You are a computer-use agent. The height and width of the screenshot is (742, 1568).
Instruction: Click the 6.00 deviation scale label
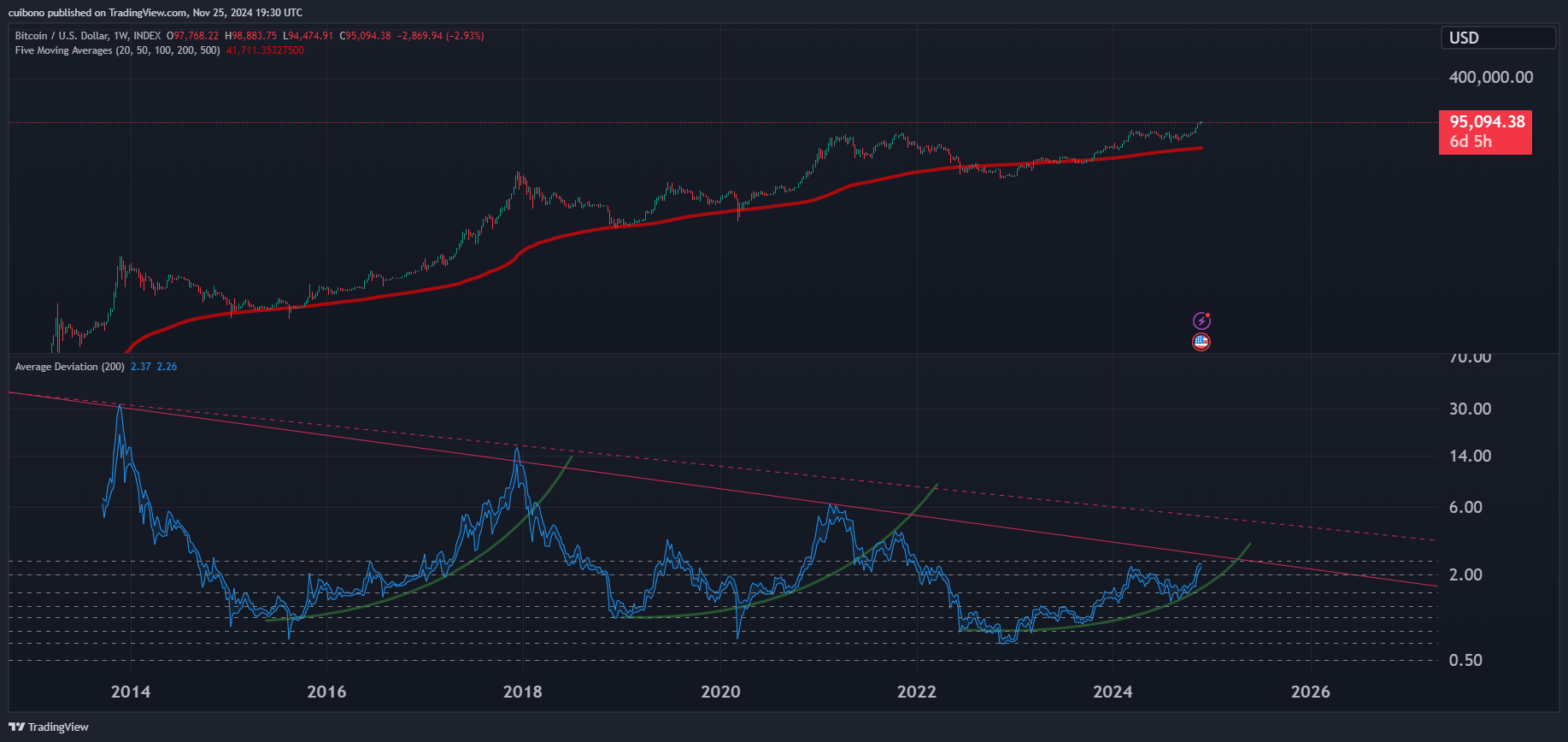(1465, 507)
